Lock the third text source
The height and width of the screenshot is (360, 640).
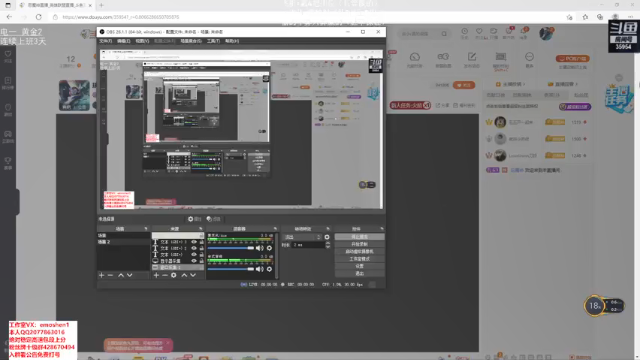click(x=201, y=255)
